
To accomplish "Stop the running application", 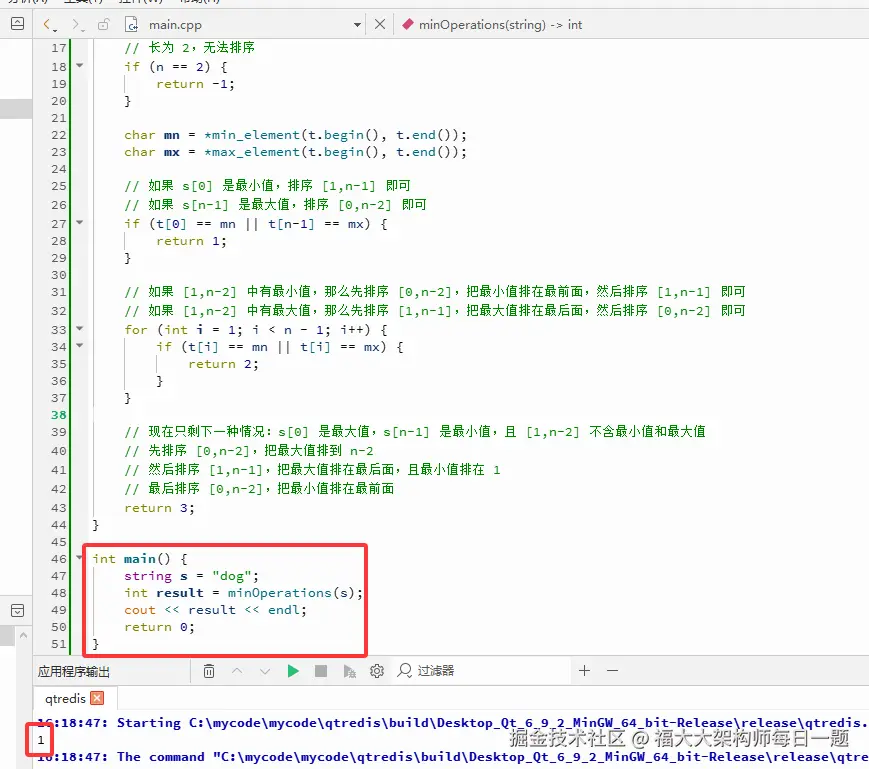I will (321, 671).
